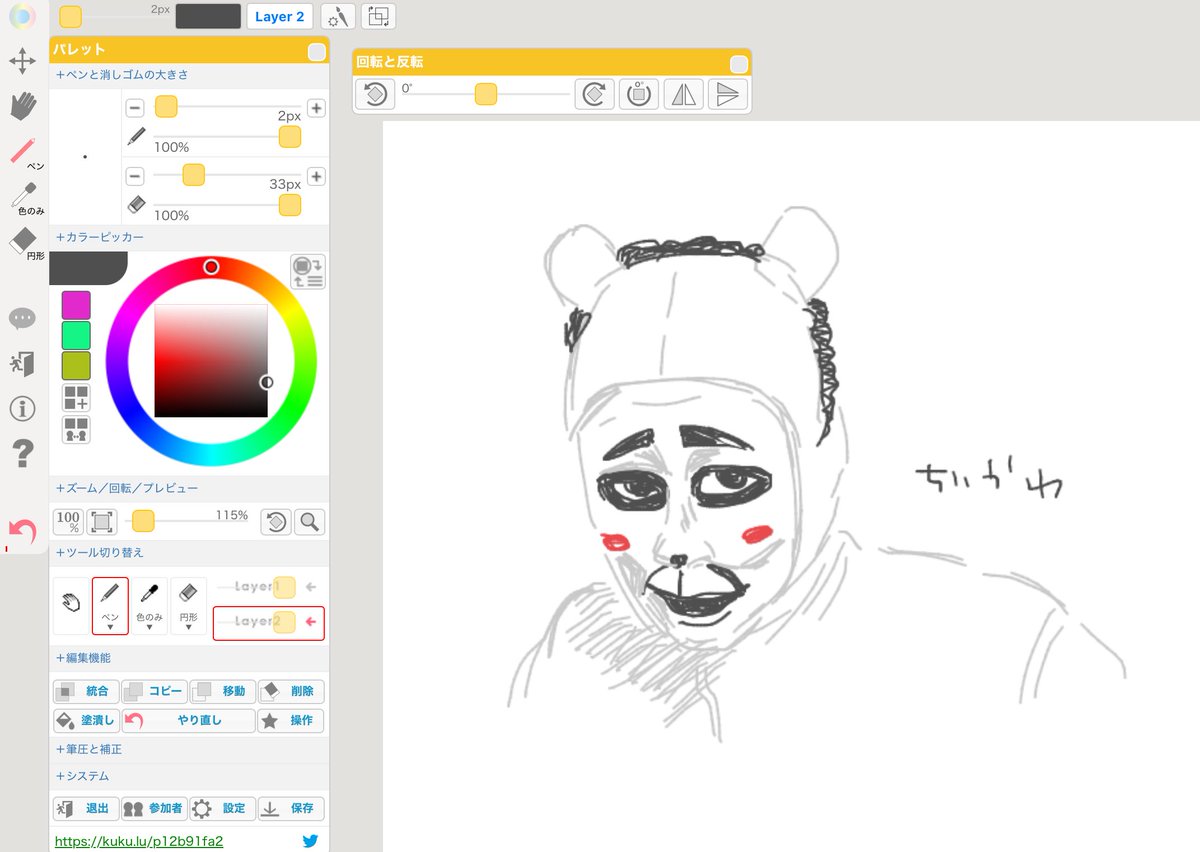Click the 削除 delete button

[x=291, y=691]
